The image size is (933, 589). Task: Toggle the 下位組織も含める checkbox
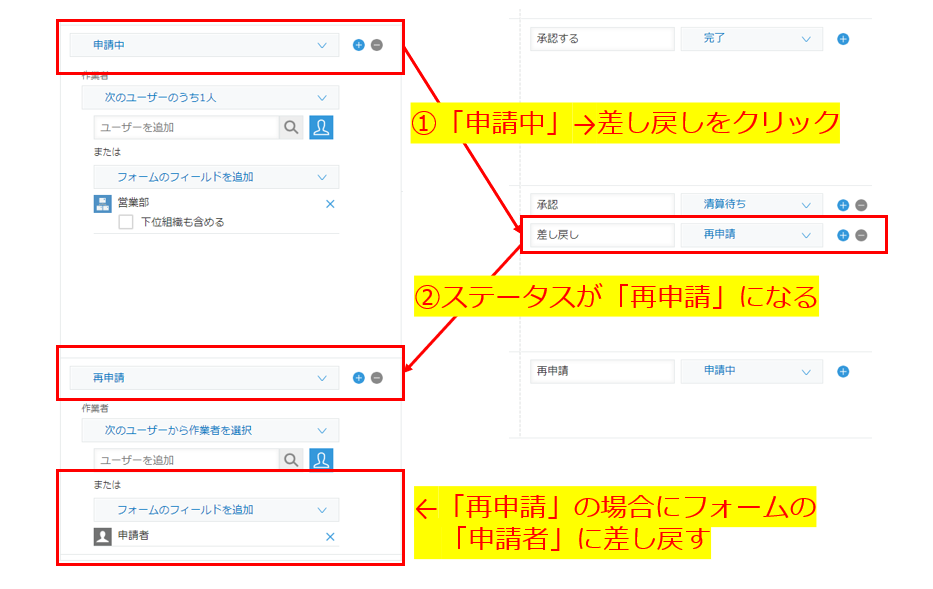click(x=126, y=222)
